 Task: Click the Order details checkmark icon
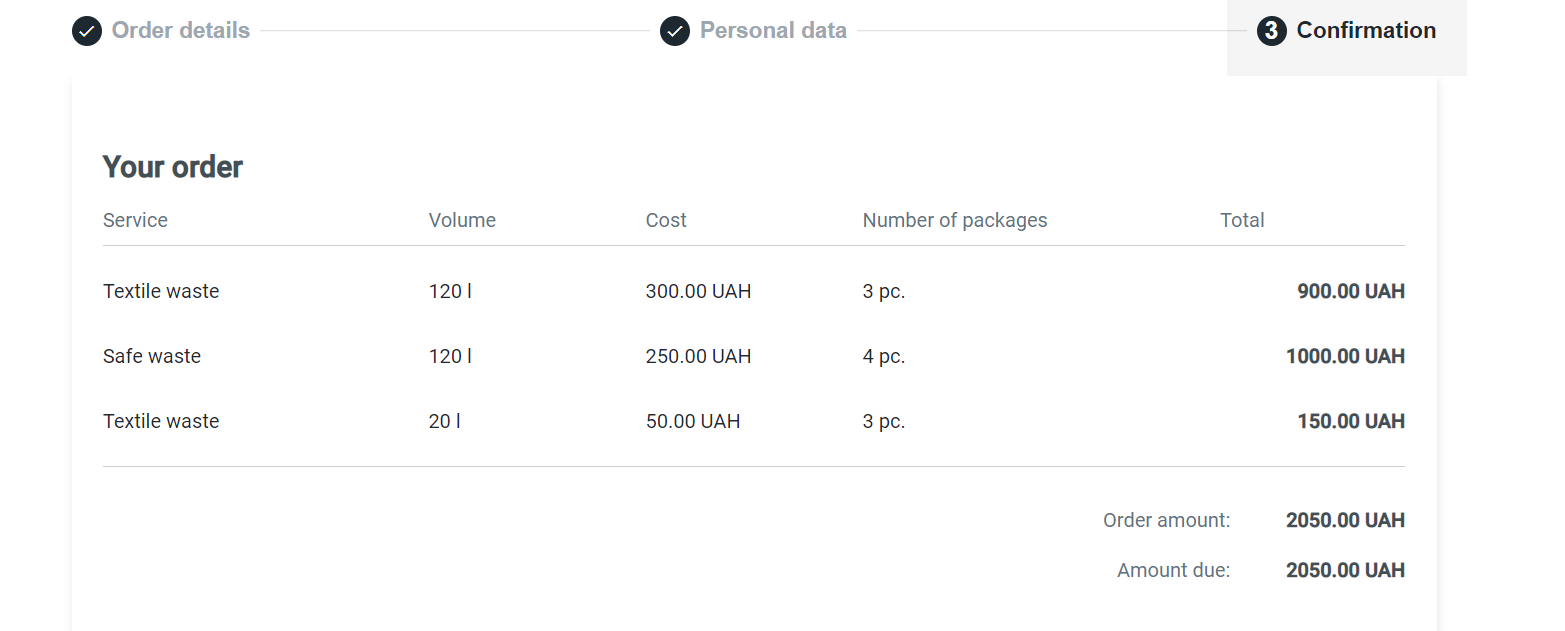[x=87, y=31]
